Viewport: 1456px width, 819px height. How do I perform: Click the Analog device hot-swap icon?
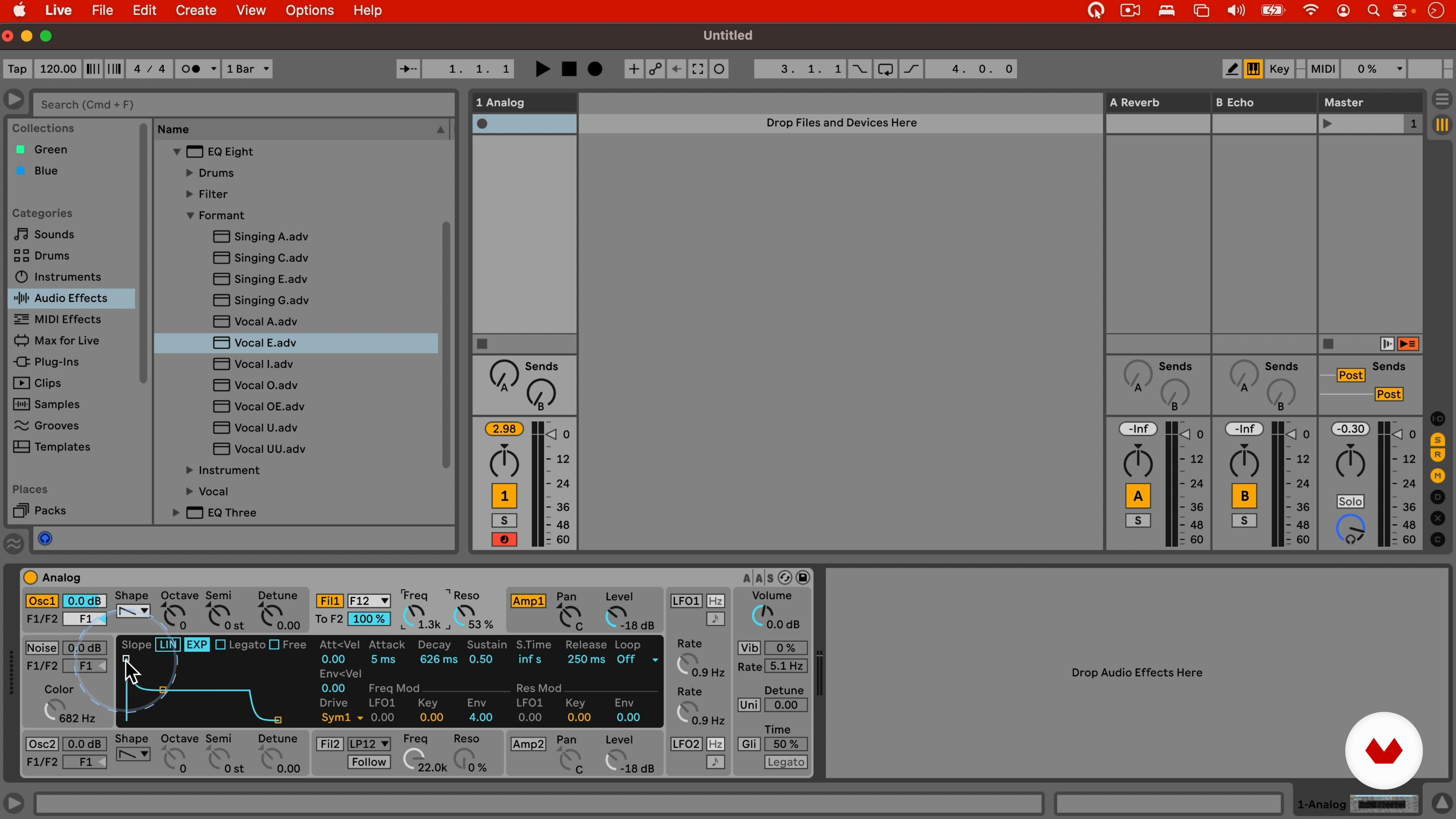click(785, 577)
